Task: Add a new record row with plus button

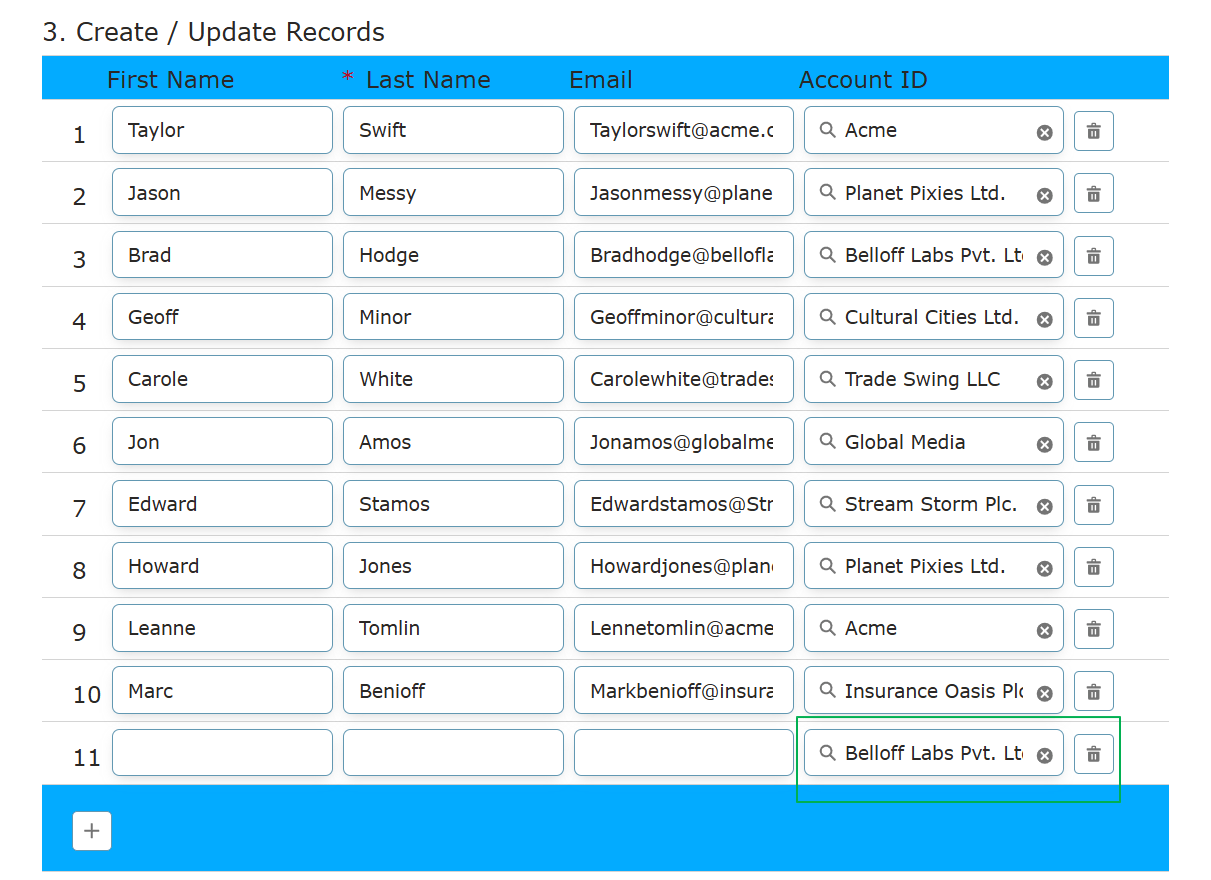Action: (x=92, y=831)
